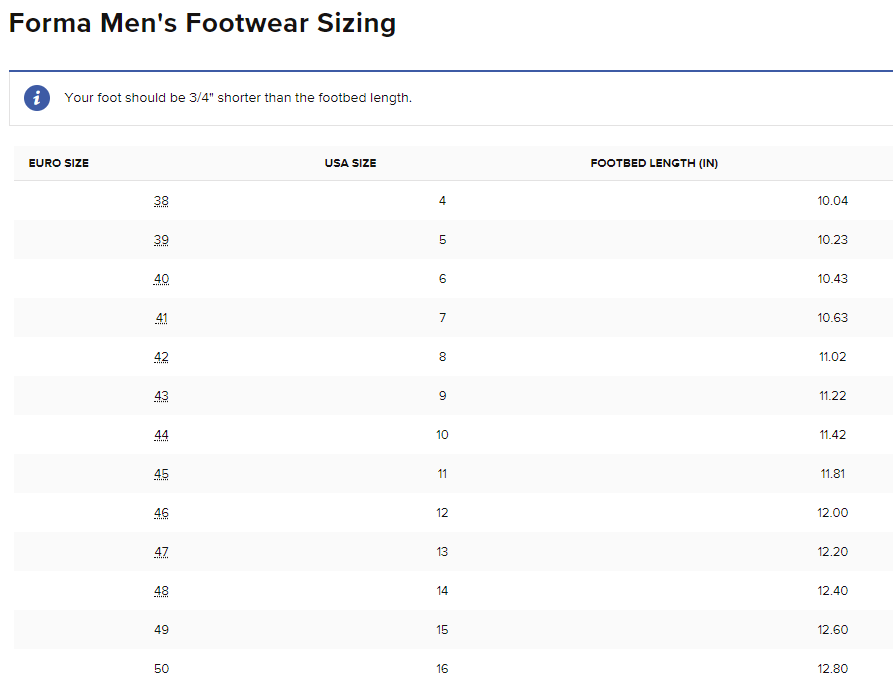Select the Euro size 48 link
The width and height of the screenshot is (893, 687).
click(x=161, y=591)
